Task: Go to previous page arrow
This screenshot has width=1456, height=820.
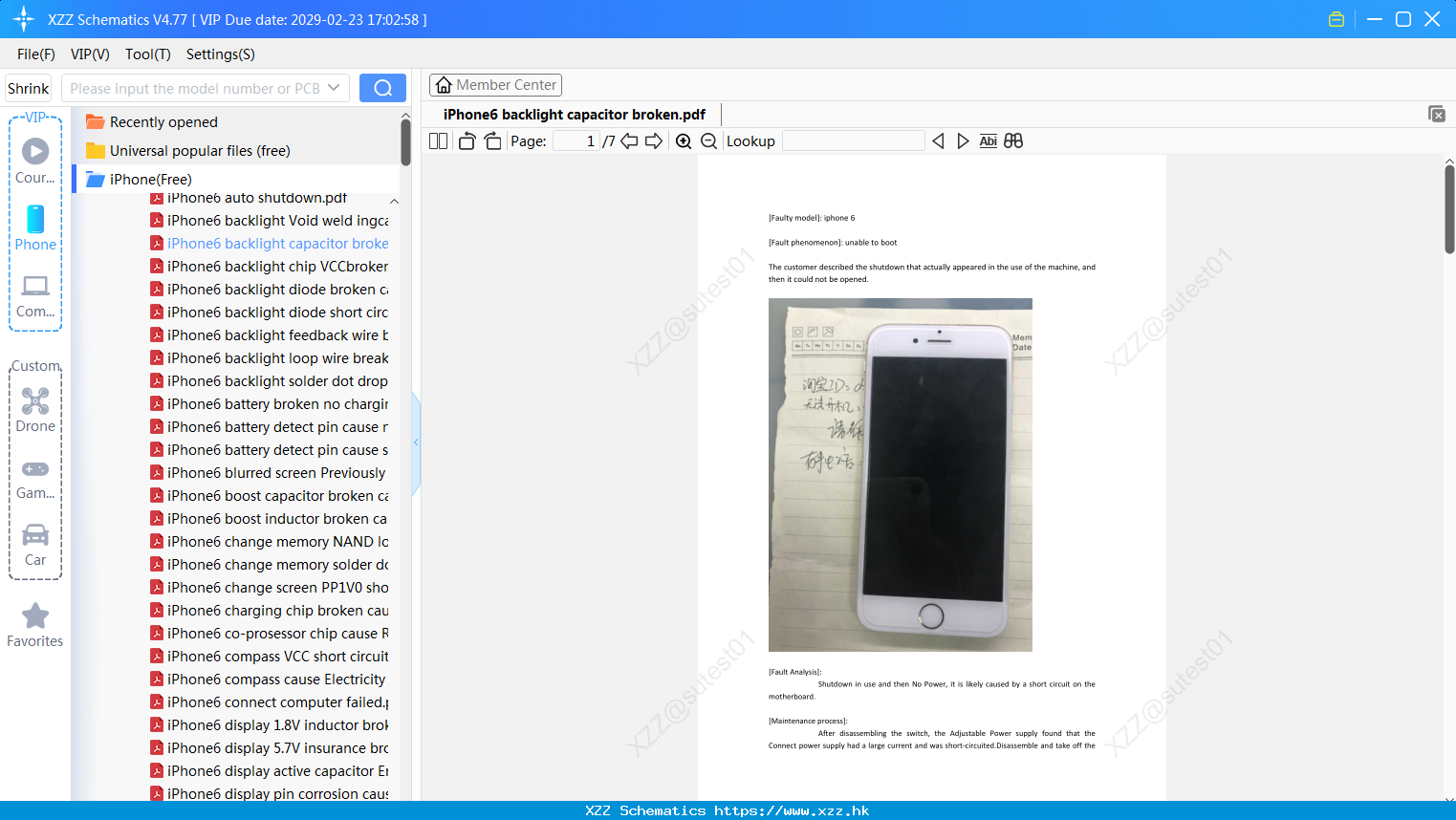Action: coord(629,141)
